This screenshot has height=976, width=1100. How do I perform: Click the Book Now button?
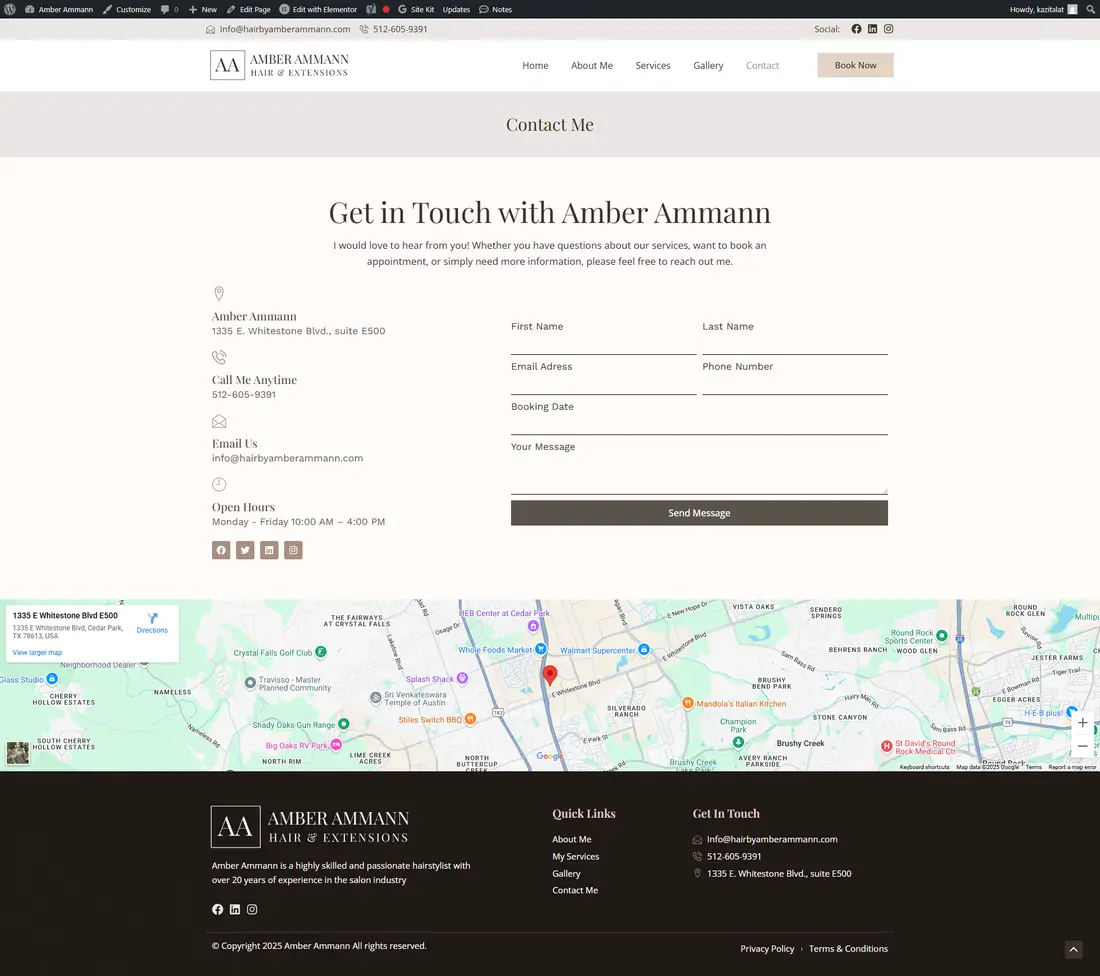[x=855, y=65]
